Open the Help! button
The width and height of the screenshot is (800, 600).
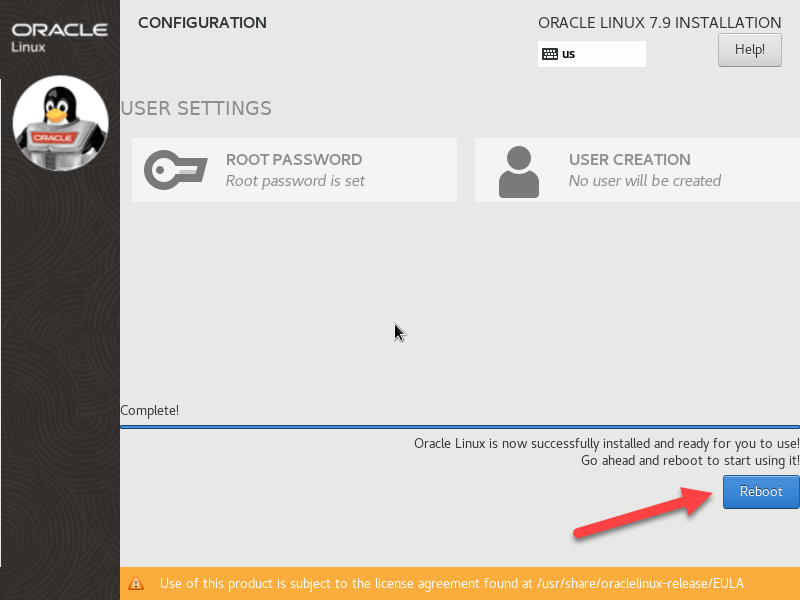749,49
